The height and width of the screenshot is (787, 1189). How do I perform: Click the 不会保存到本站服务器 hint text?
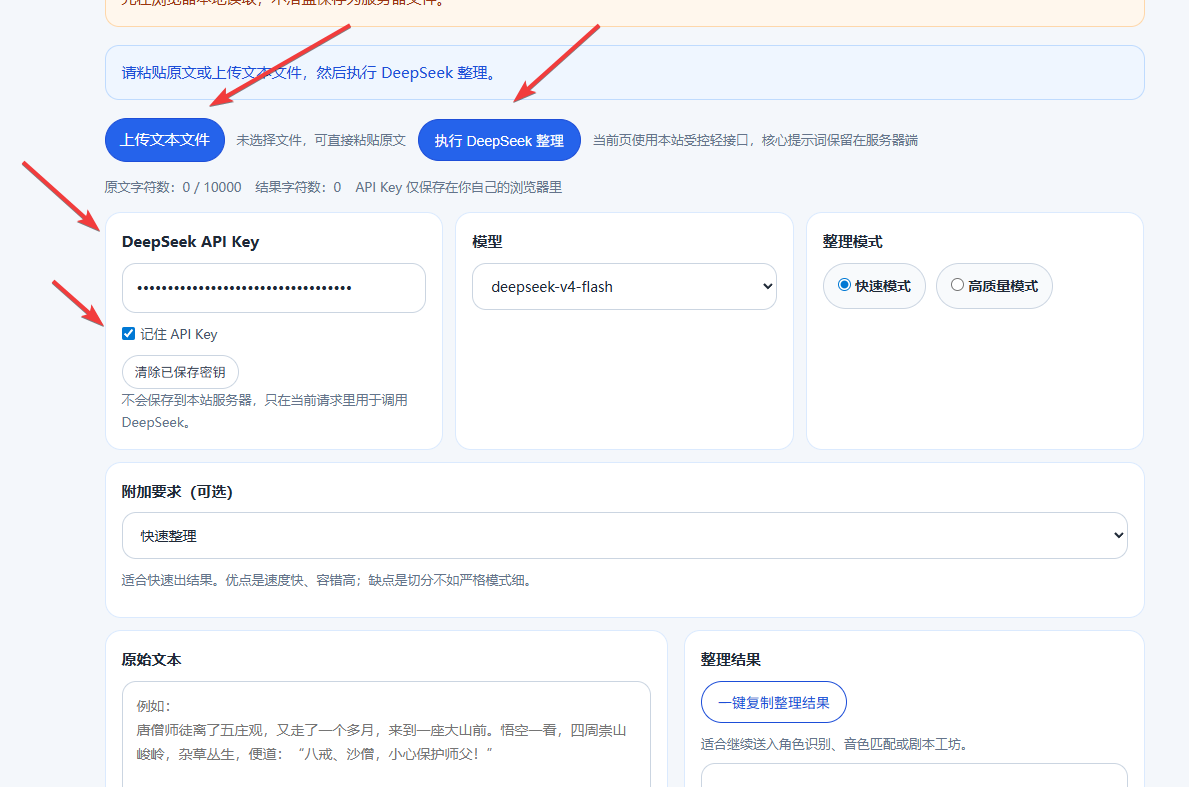click(x=265, y=411)
